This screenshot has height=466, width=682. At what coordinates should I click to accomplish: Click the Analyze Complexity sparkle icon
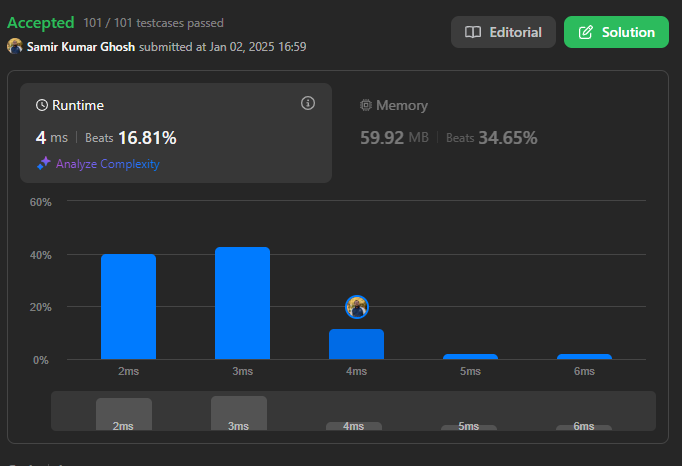pyautogui.click(x=44, y=164)
